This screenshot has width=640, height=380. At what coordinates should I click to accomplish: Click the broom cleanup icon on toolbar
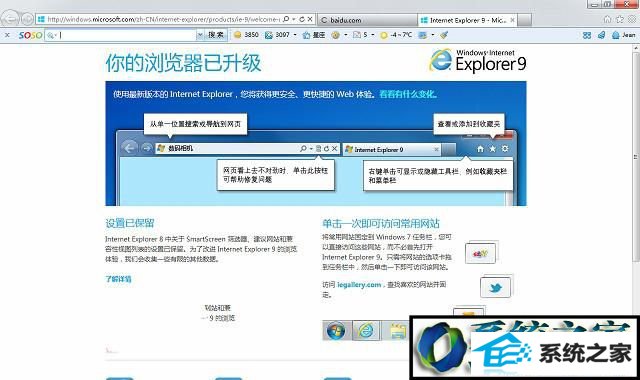pyautogui.click(x=444, y=35)
